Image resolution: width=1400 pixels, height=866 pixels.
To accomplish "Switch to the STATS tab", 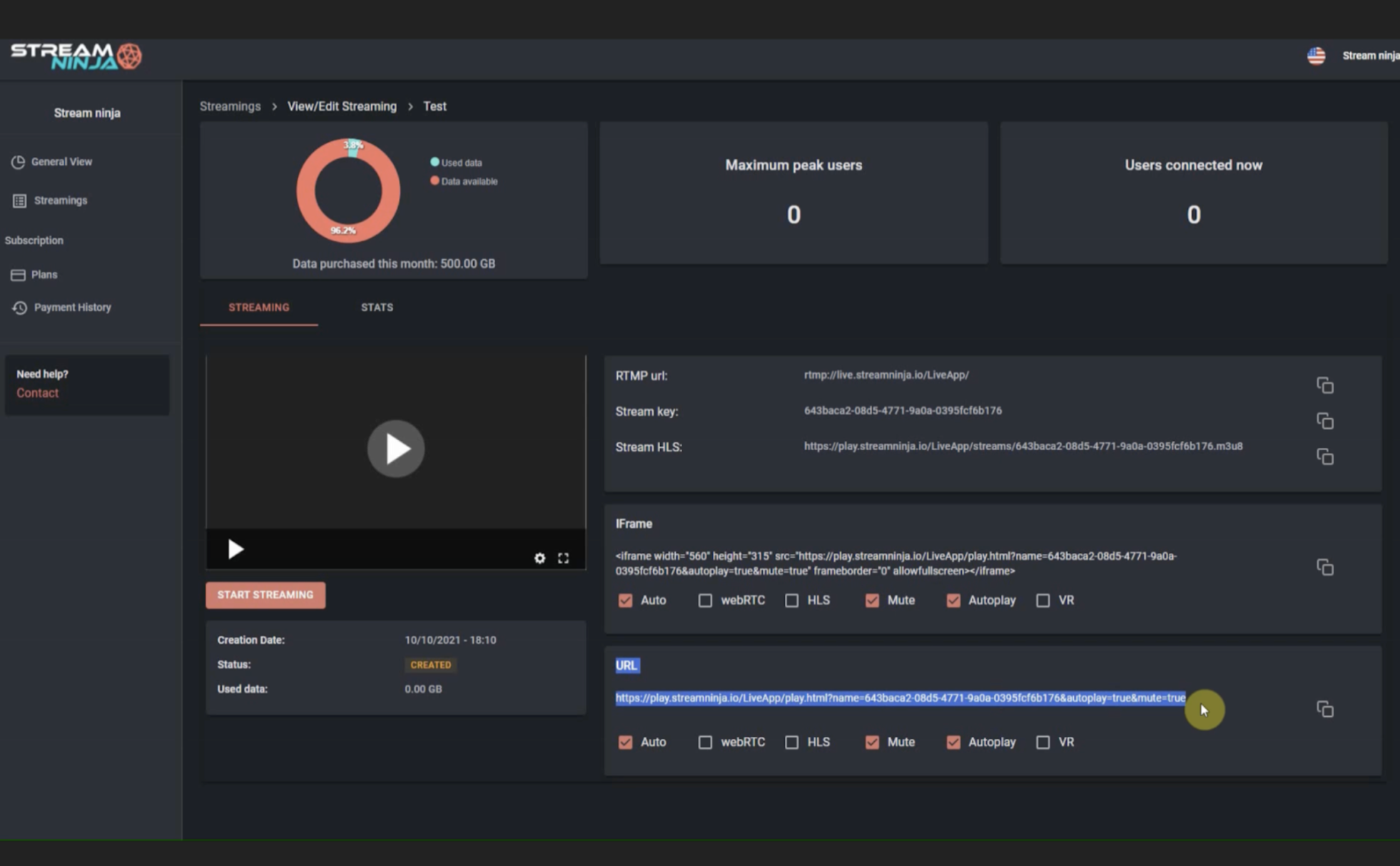I will pos(377,307).
